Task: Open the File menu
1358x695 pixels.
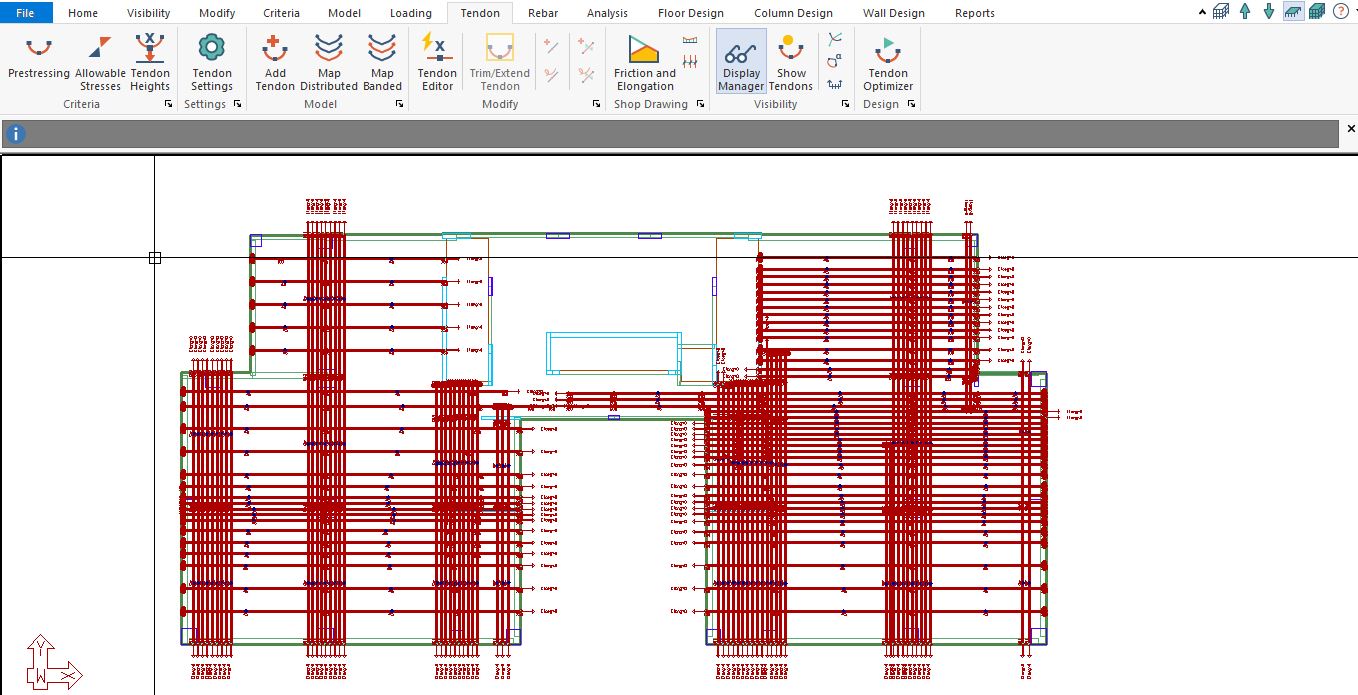Action: [26, 13]
